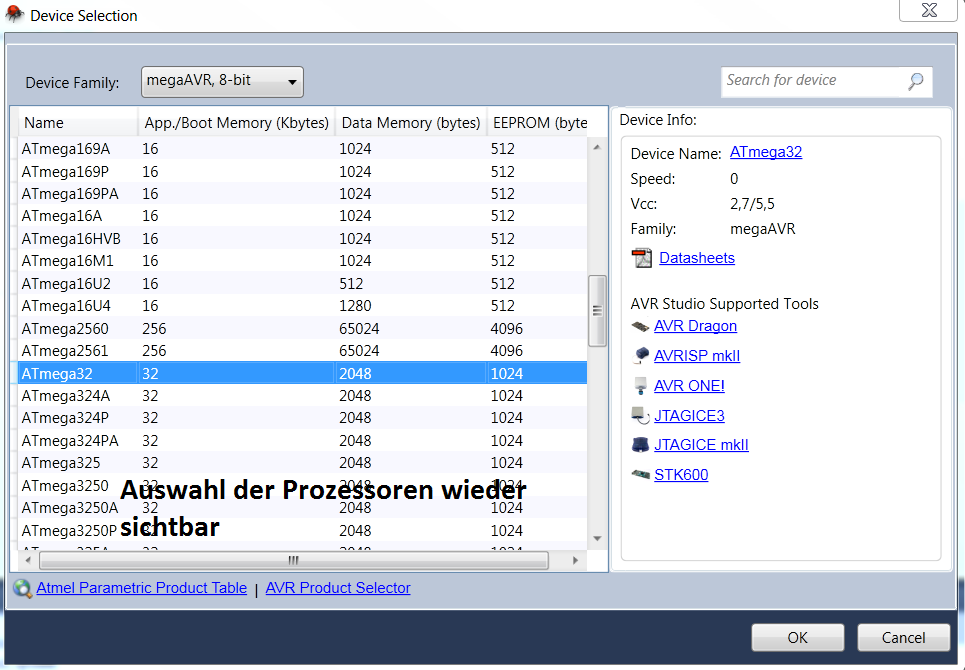Sort by App./Boot Memory column header
This screenshot has width=965, height=670.
point(236,122)
